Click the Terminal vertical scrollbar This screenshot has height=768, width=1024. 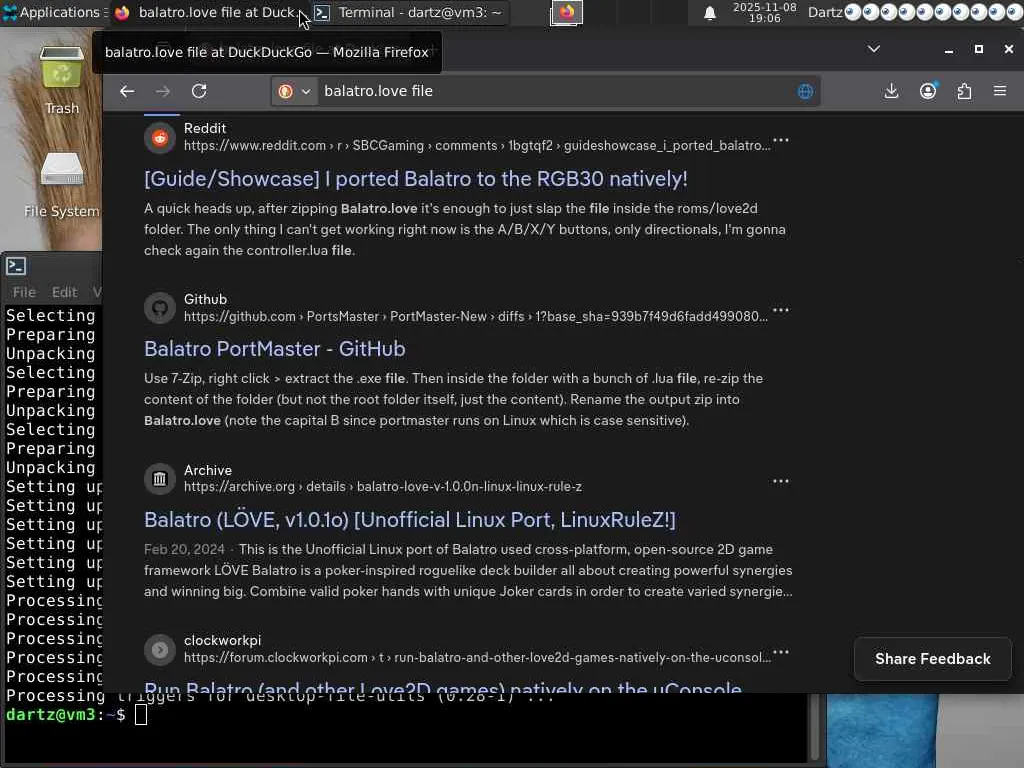click(x=815, y=726)
